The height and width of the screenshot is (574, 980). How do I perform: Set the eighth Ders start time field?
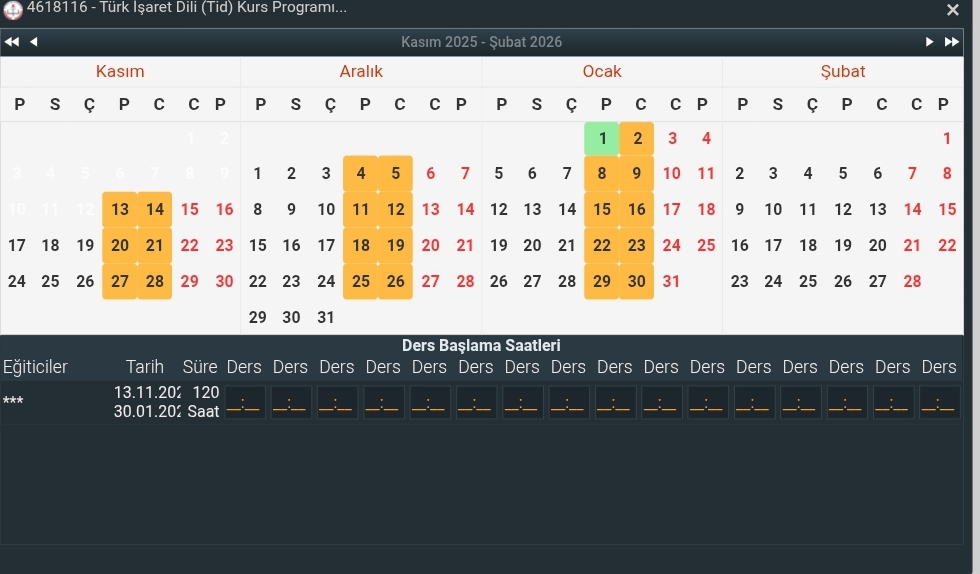(568, 402)
